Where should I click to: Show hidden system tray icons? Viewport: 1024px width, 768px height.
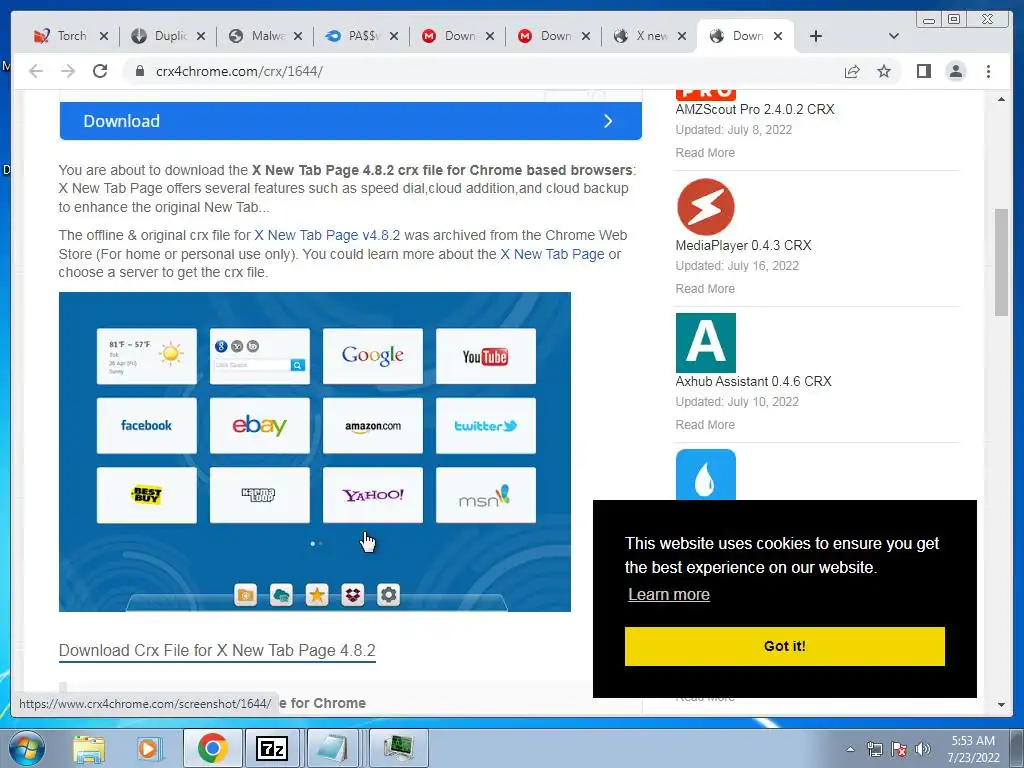pos(850,749)
